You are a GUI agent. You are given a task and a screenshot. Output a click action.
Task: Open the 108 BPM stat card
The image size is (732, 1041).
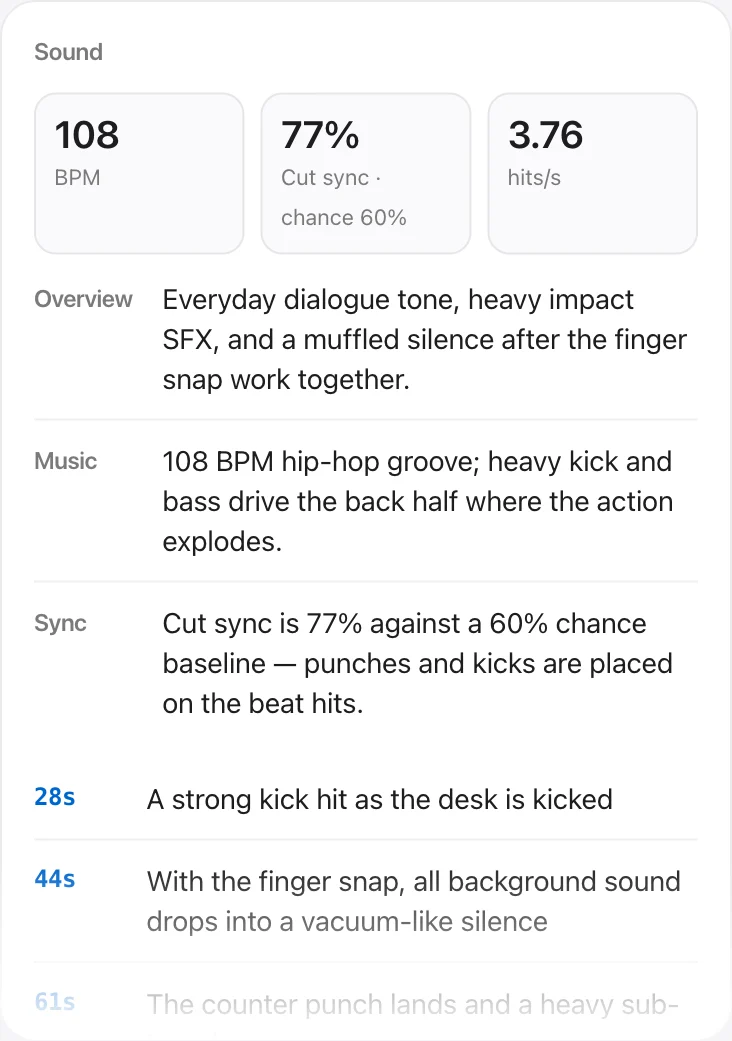pyautogui.click(x=139, y=173)
